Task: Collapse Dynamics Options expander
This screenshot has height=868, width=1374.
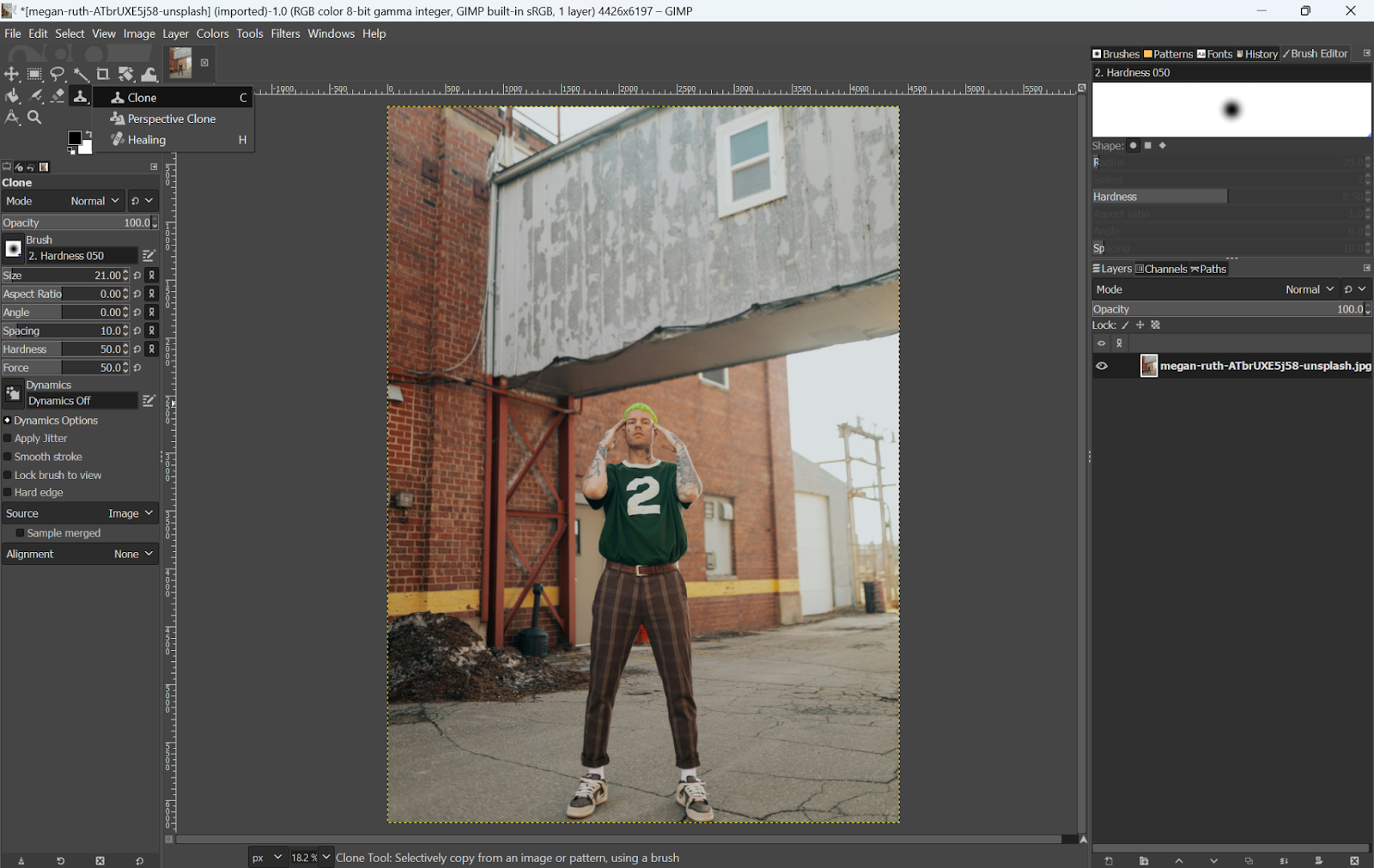Action: [x=7, y=421]
